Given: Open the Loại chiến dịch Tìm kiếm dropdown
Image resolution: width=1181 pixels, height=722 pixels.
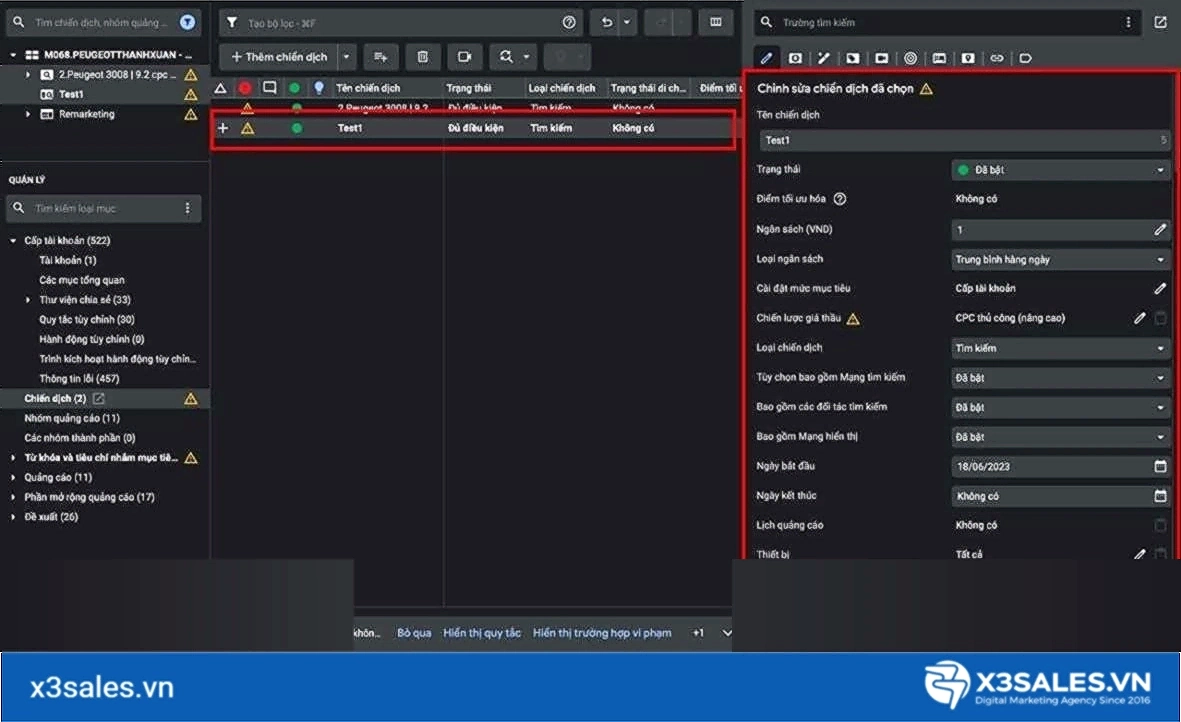Looking at the screenshot, I should point(1060,348).
